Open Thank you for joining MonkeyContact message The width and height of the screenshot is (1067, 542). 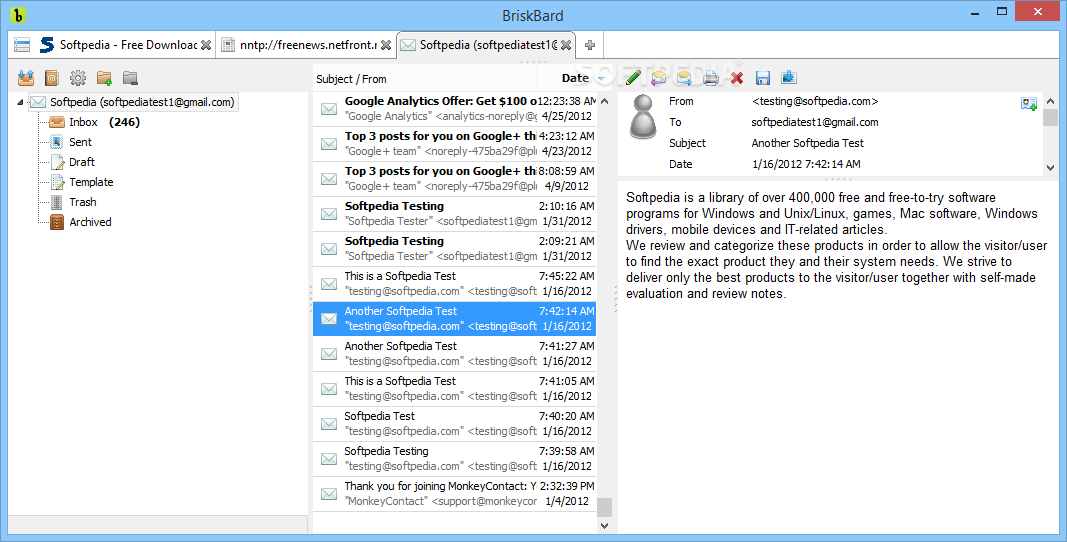click(455, 494)
